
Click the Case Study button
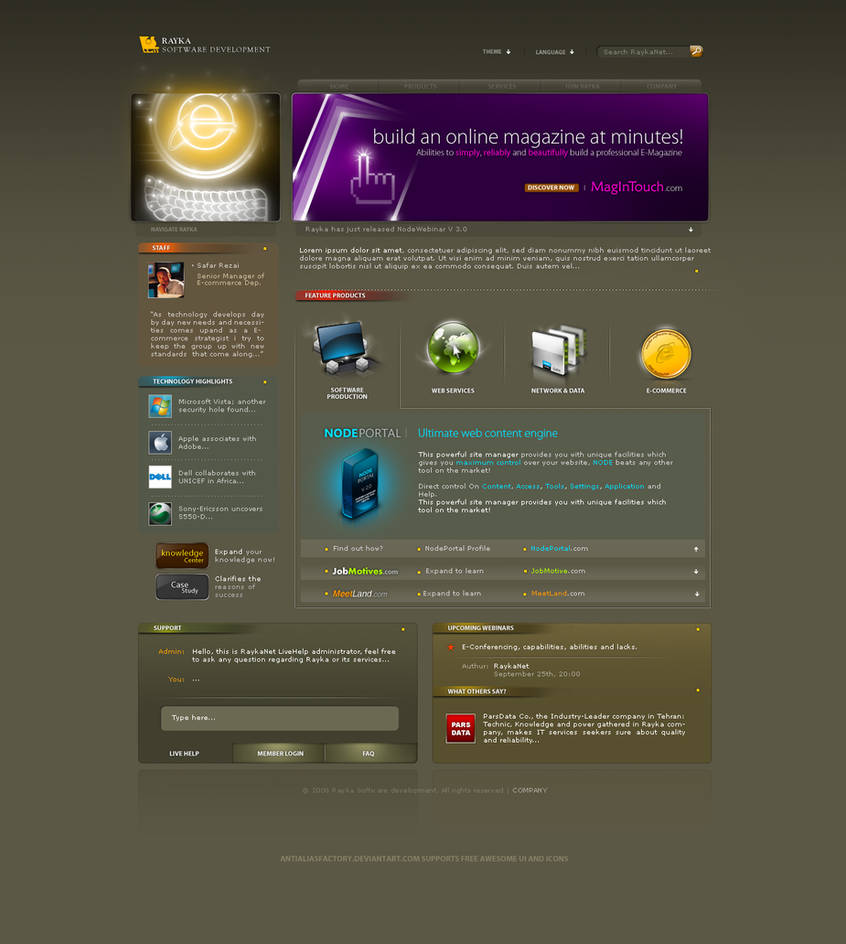(182, 587)
